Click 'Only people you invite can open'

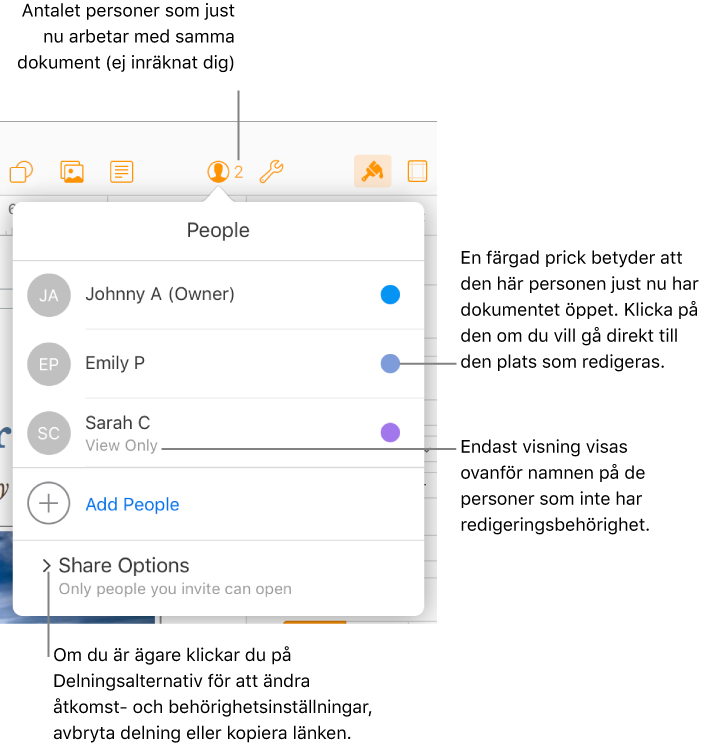pos(175,589)
